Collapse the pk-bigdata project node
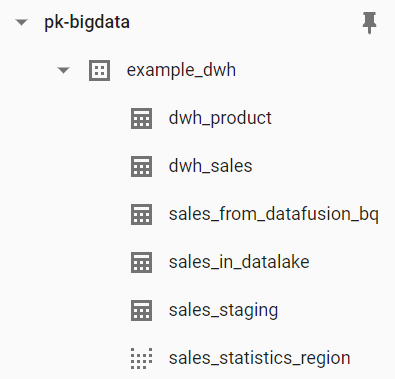This screenshot has width=395, height=379. [22, 23]
